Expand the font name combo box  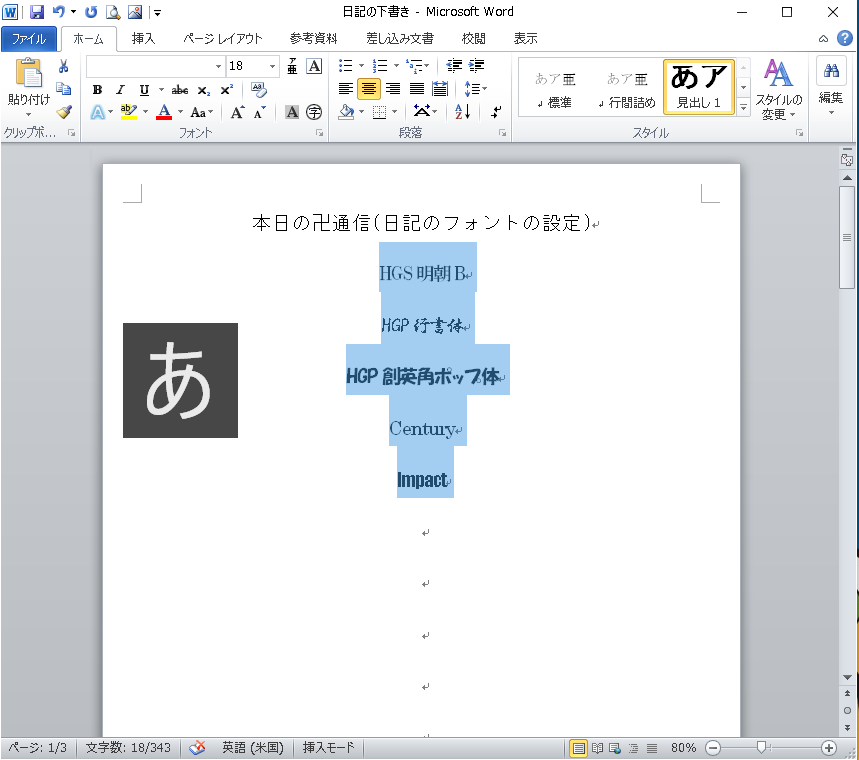[x=218, y=66]
